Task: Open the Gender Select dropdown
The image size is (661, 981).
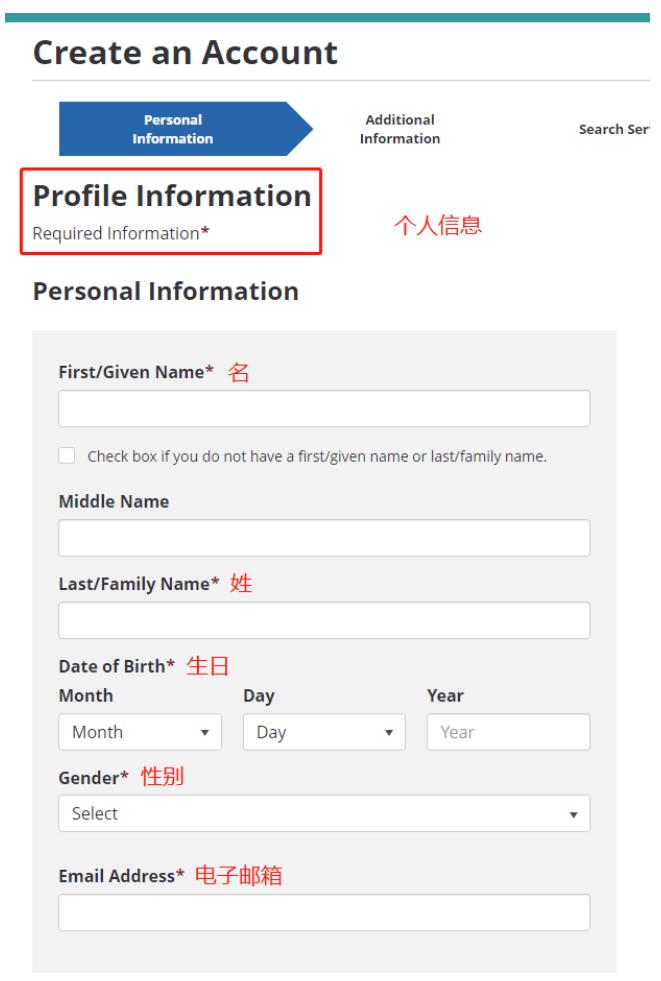Action: pos(324,814)
